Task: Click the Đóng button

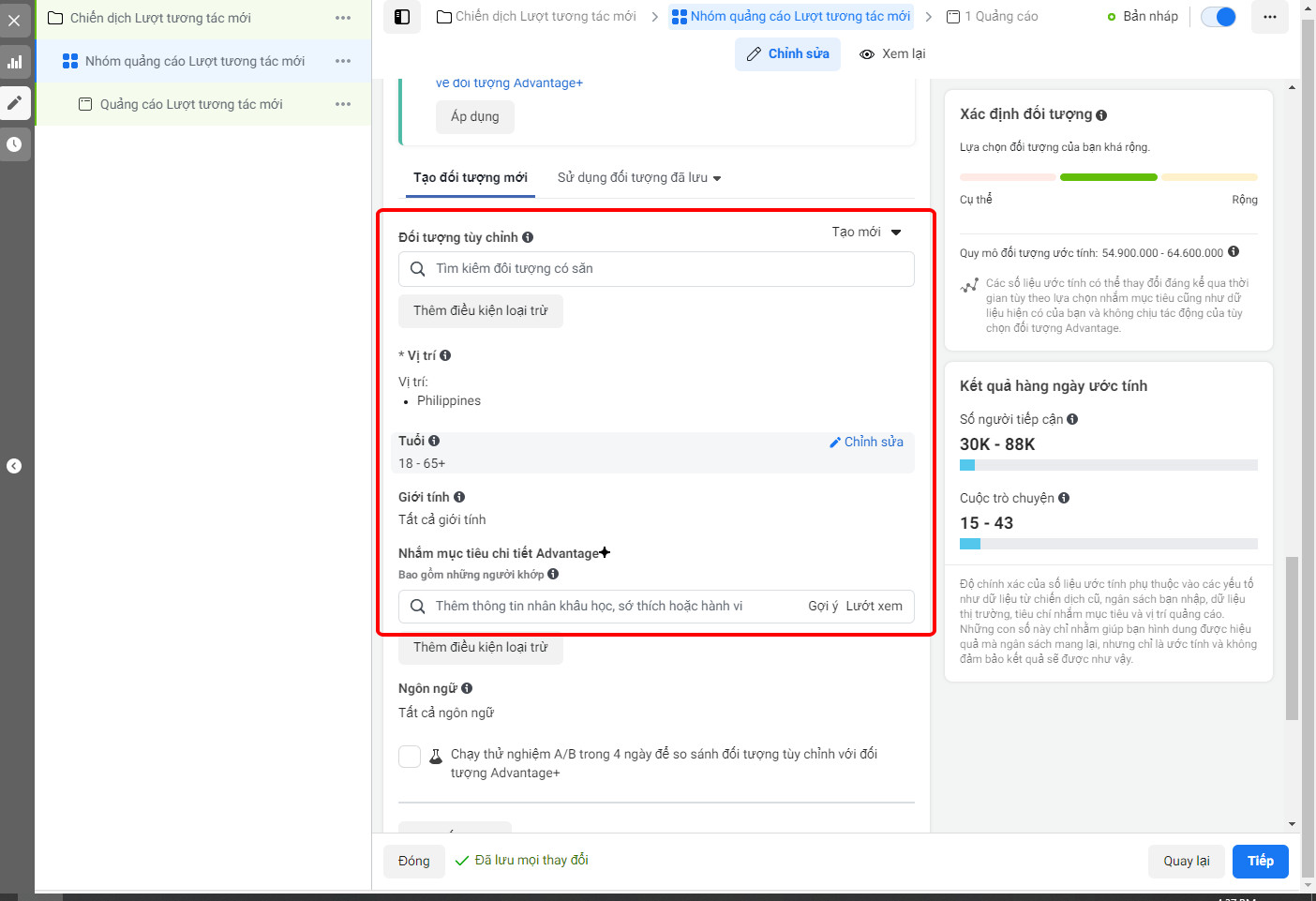Action: pos(413,861)
